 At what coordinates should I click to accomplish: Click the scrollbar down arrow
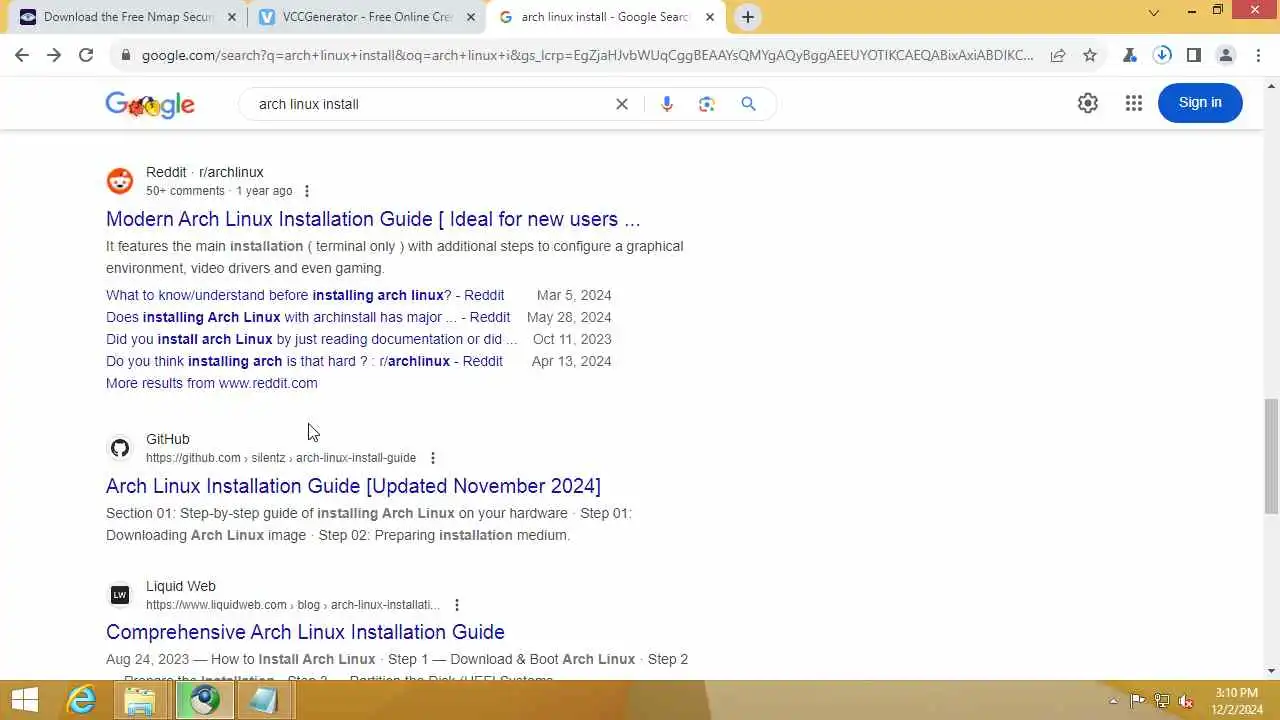[x=1271, y=671]
